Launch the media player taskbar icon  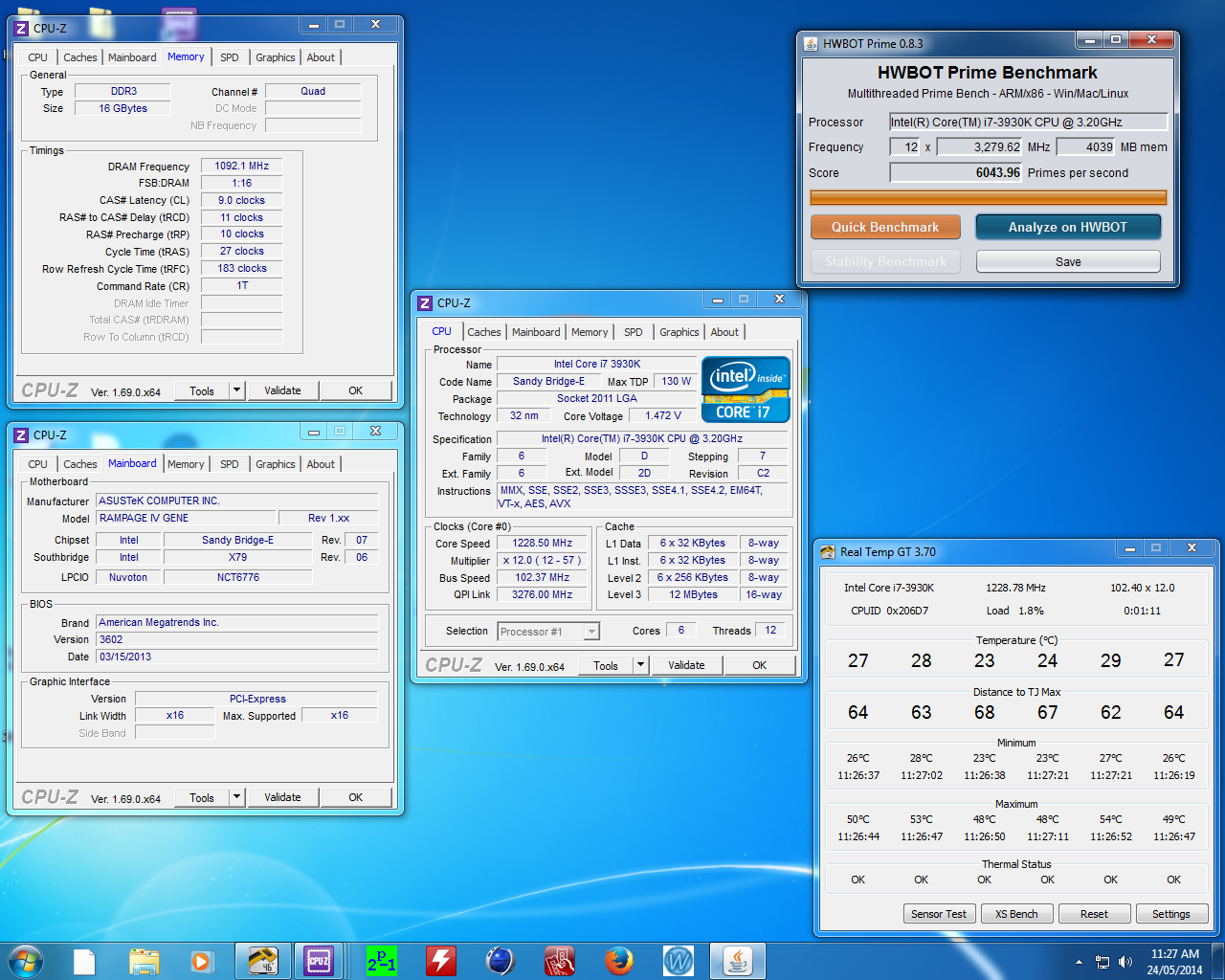point(201,961)
